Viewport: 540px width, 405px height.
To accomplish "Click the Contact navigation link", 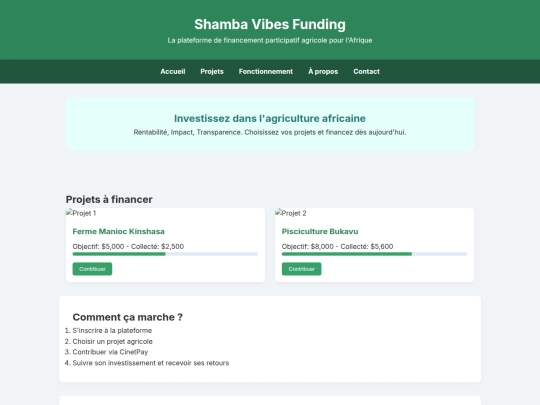I will [x=366, y=72].
